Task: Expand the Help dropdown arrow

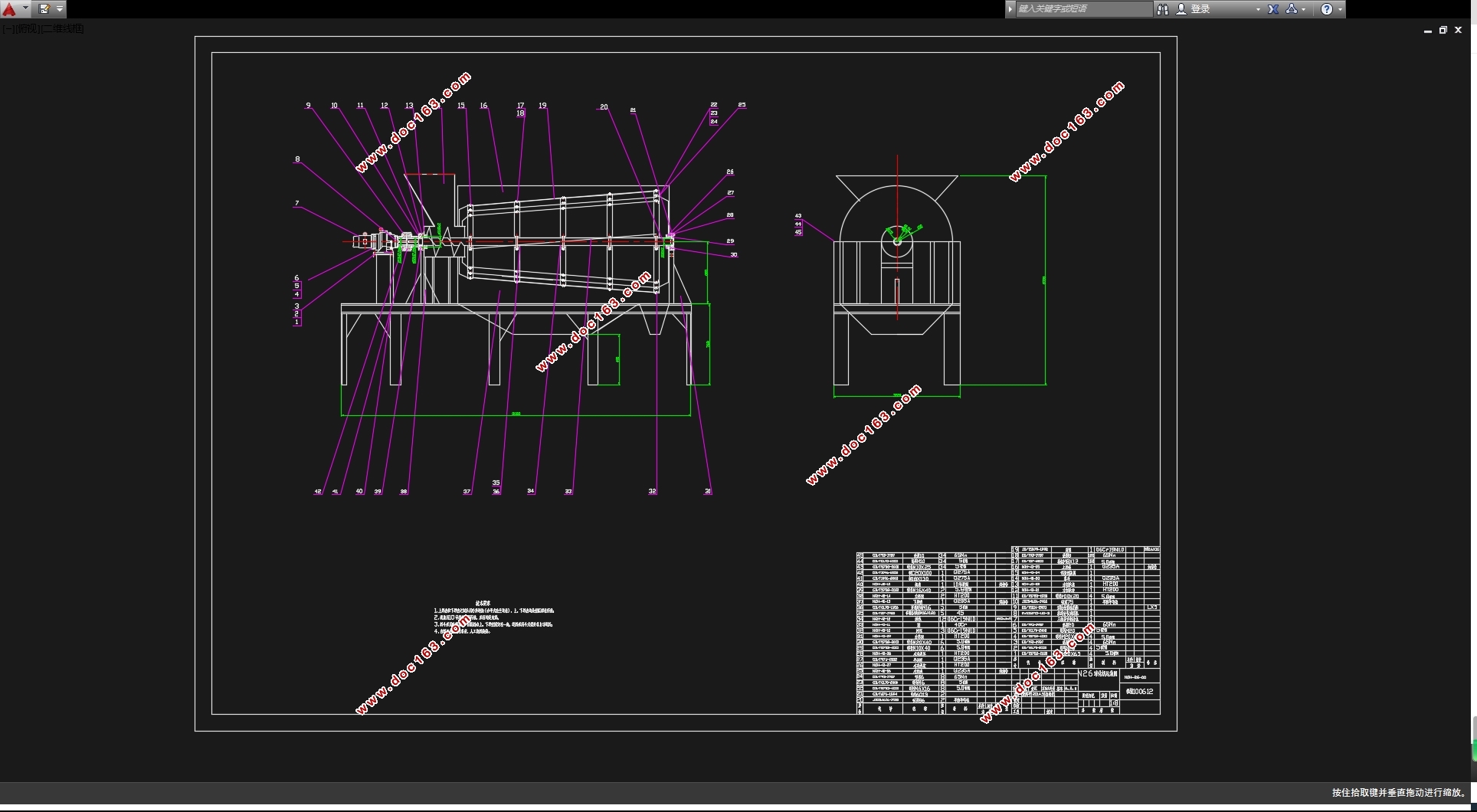Action: pyautogui.click(x=1340, y=9)
